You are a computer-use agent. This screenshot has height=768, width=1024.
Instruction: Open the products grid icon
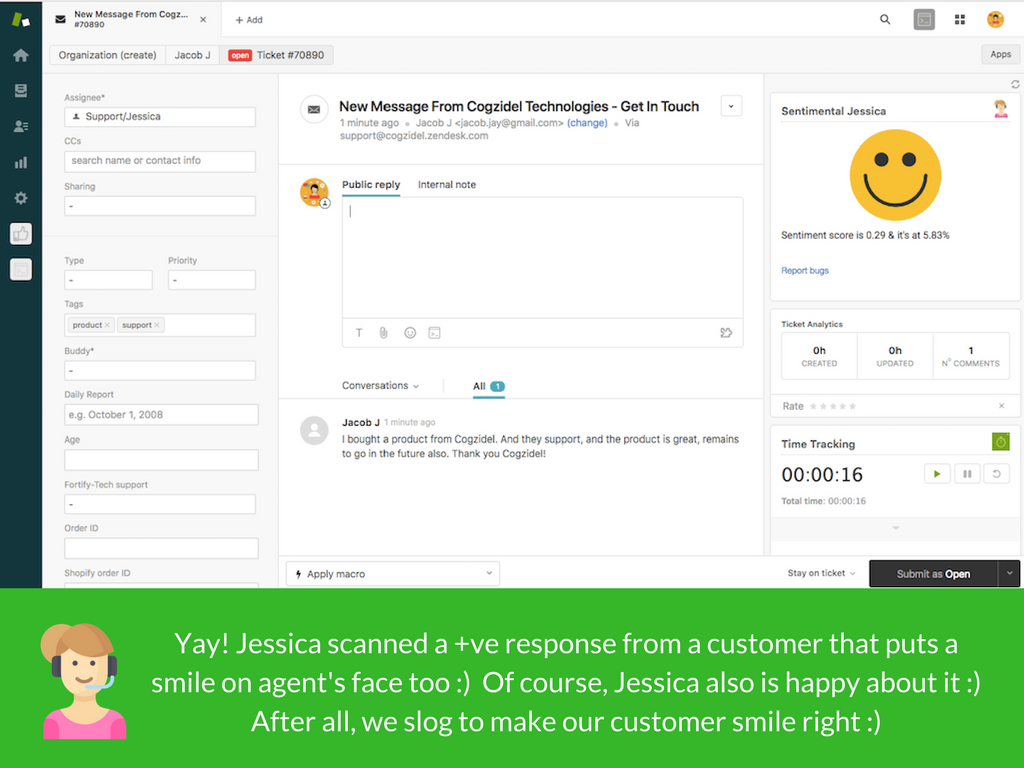pos(960,19)
